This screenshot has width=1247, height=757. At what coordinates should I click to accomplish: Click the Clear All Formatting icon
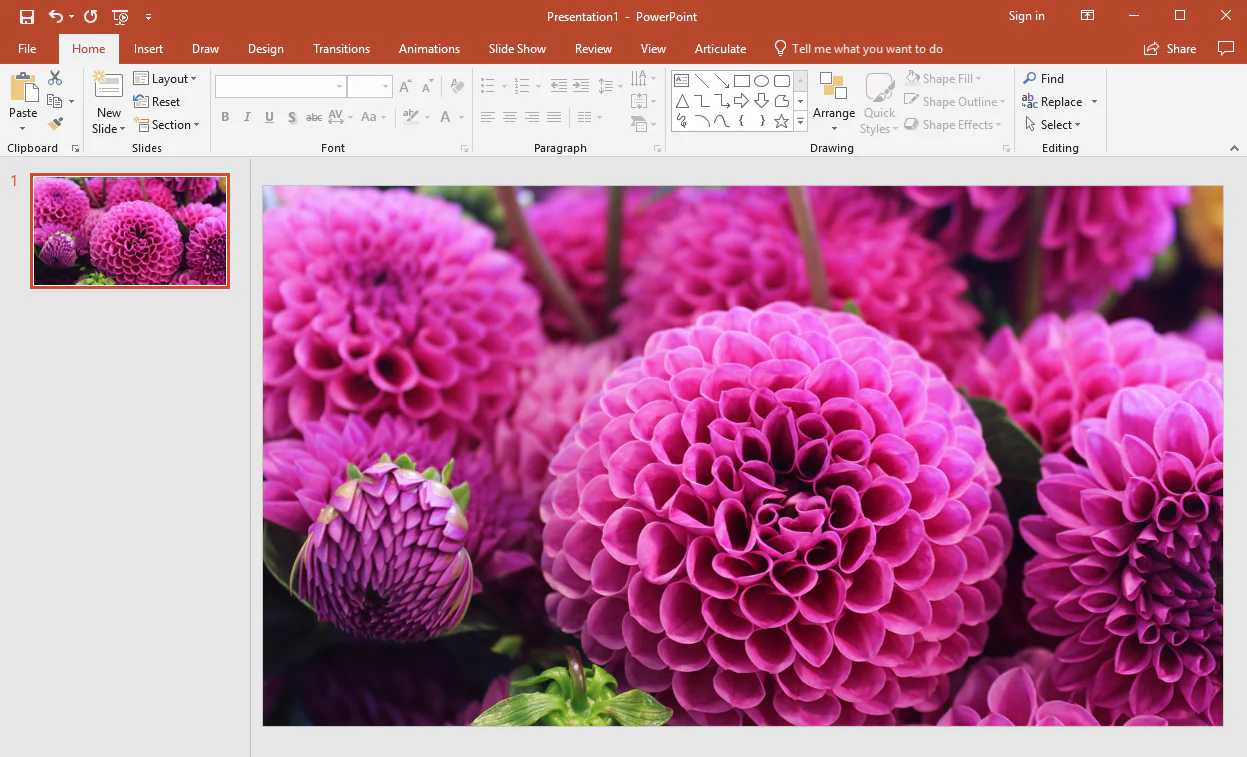click(457, 87)
